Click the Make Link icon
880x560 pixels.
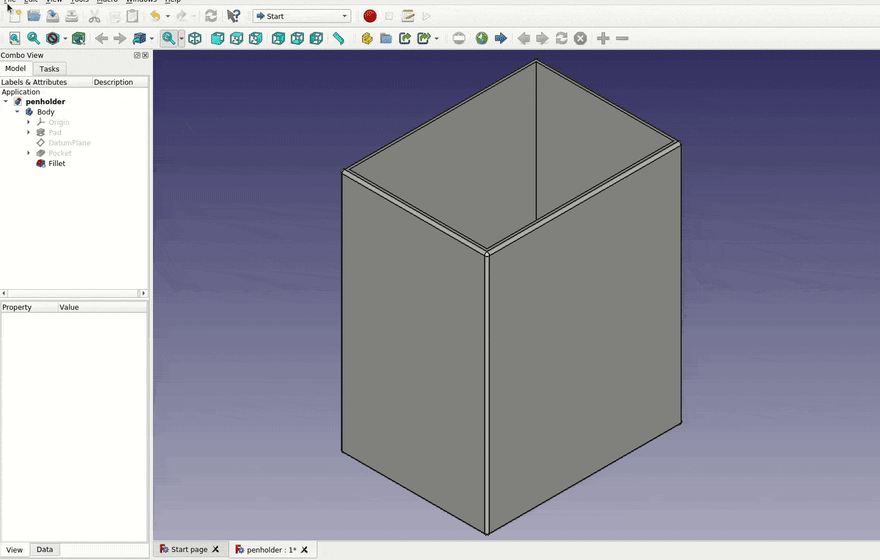pyautogui.click(x=405, y=38)
